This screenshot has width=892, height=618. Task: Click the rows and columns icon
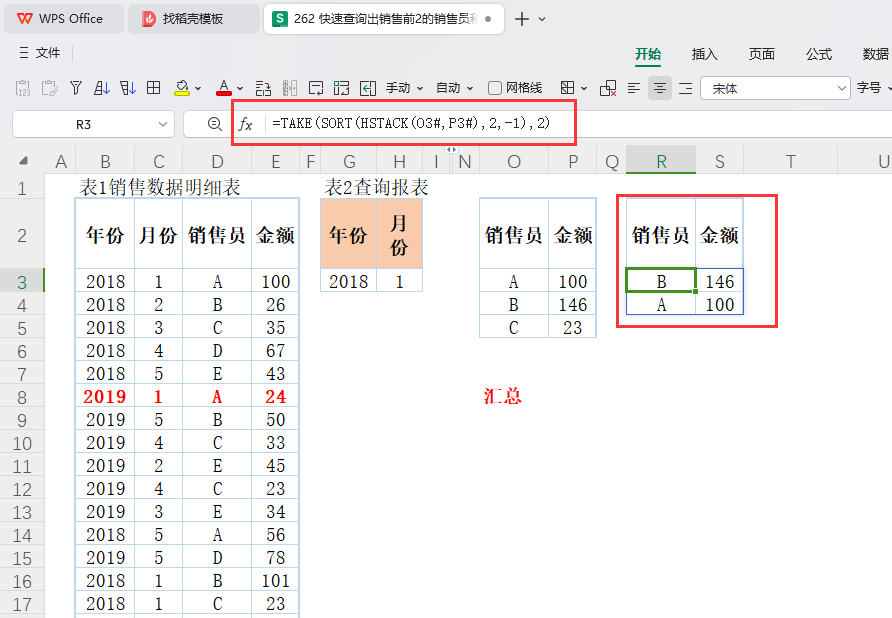coord(263,88)
